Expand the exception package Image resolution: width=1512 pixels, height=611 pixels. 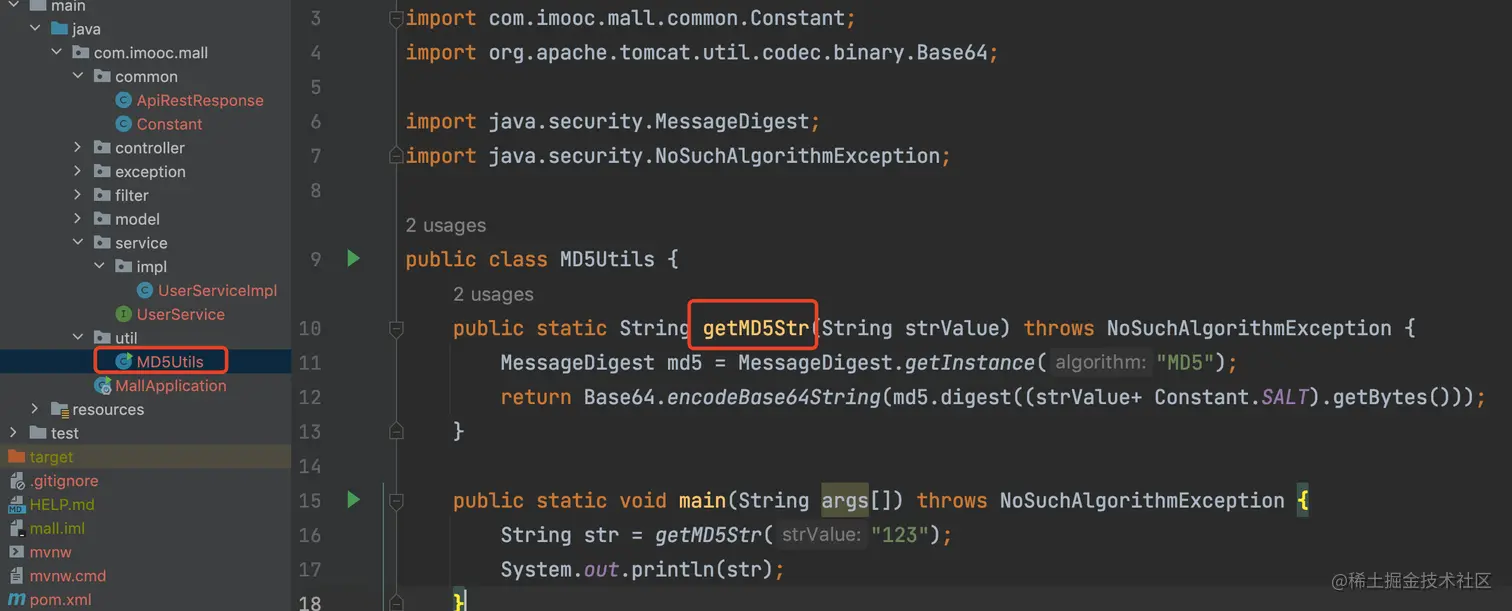tap(78, 172)
